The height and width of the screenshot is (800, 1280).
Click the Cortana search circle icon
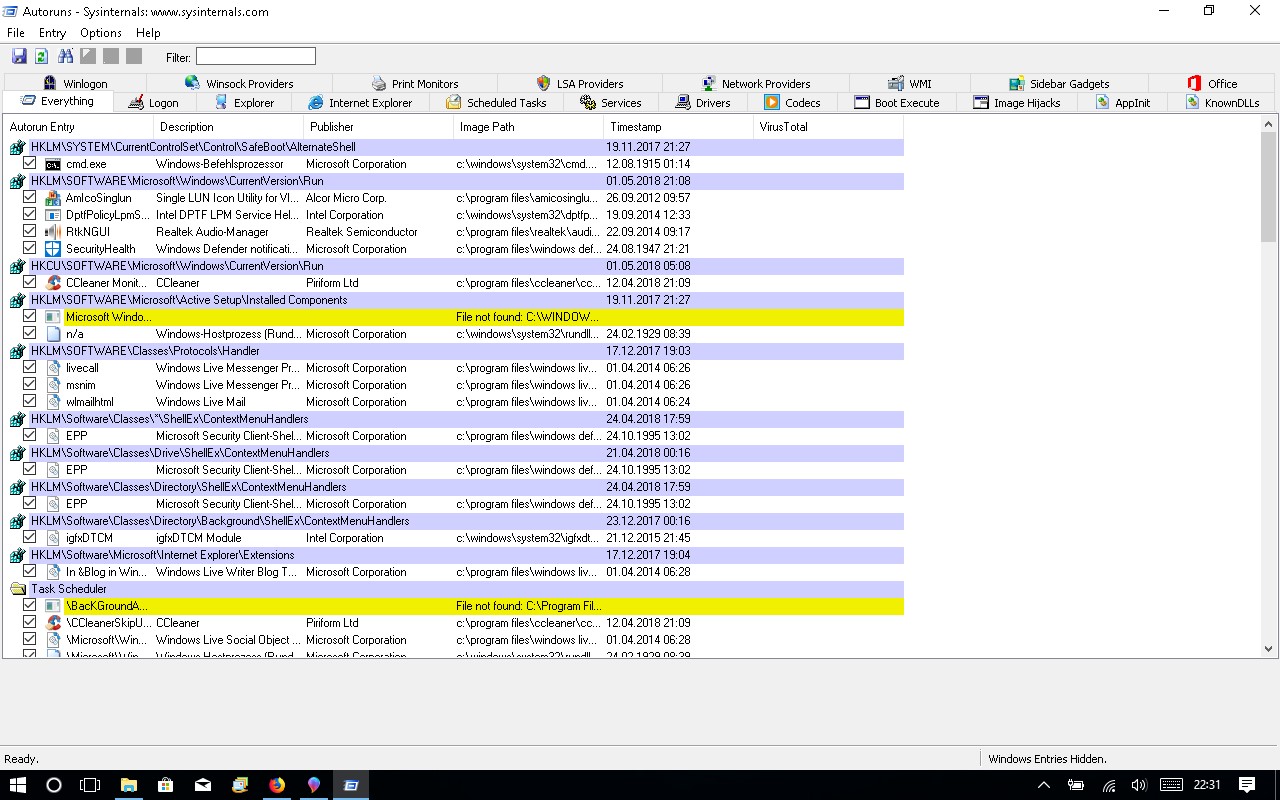54,785
